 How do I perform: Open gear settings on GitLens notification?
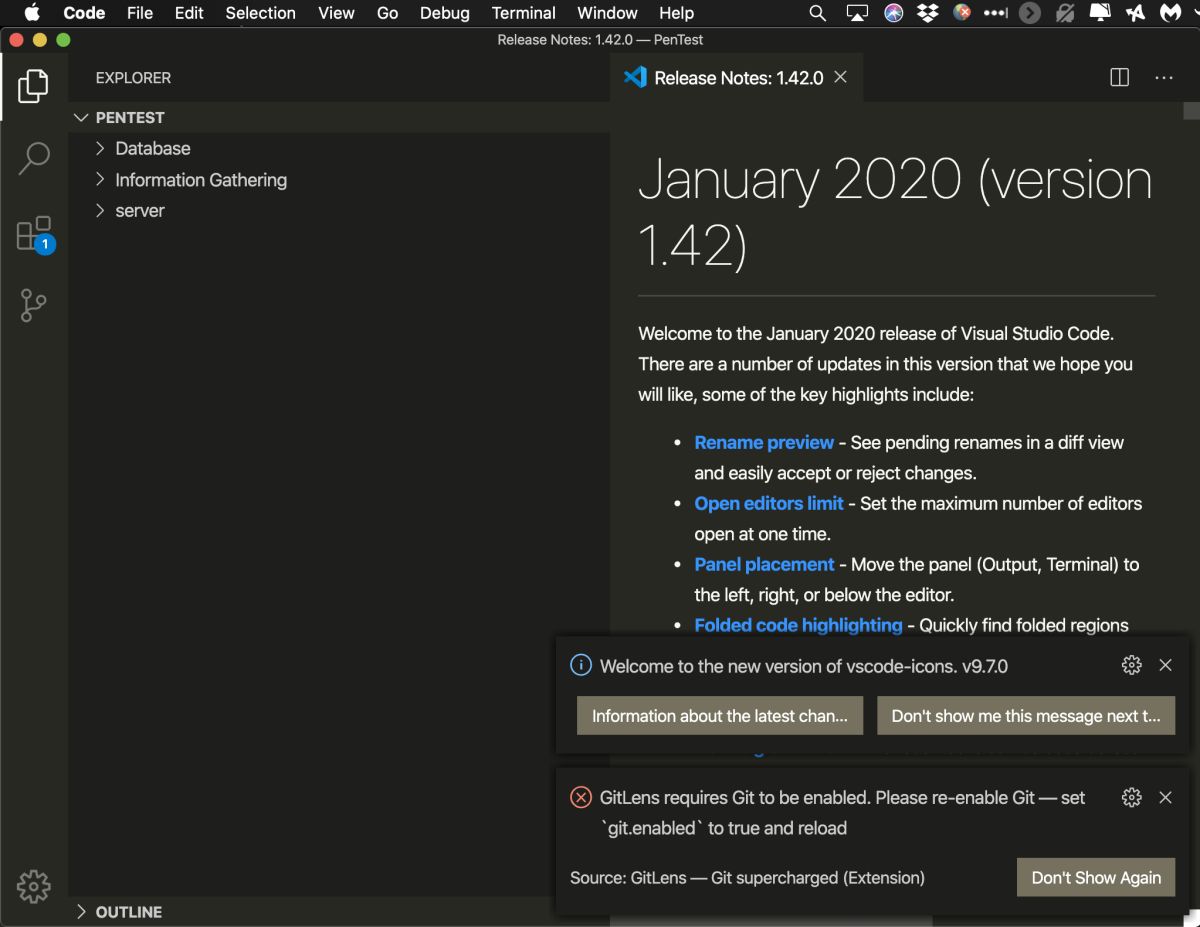coord(1132,797)
